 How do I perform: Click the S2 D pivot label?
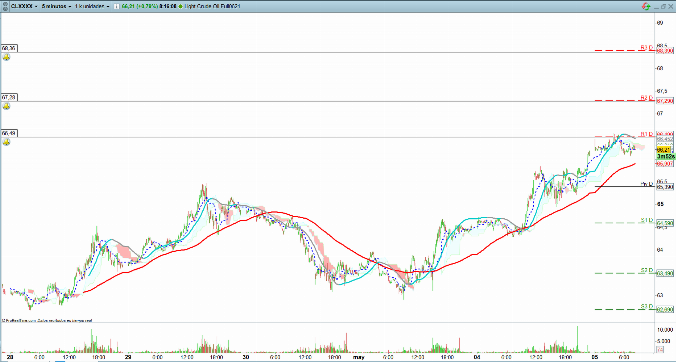[647, 270]
